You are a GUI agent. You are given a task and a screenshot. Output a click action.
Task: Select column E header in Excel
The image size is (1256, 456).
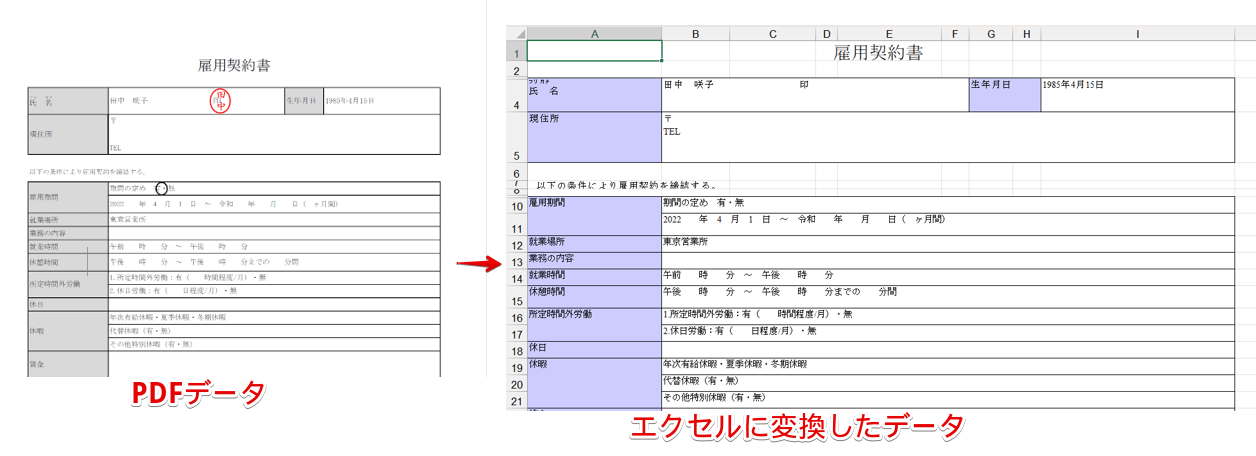coord(889,33)
